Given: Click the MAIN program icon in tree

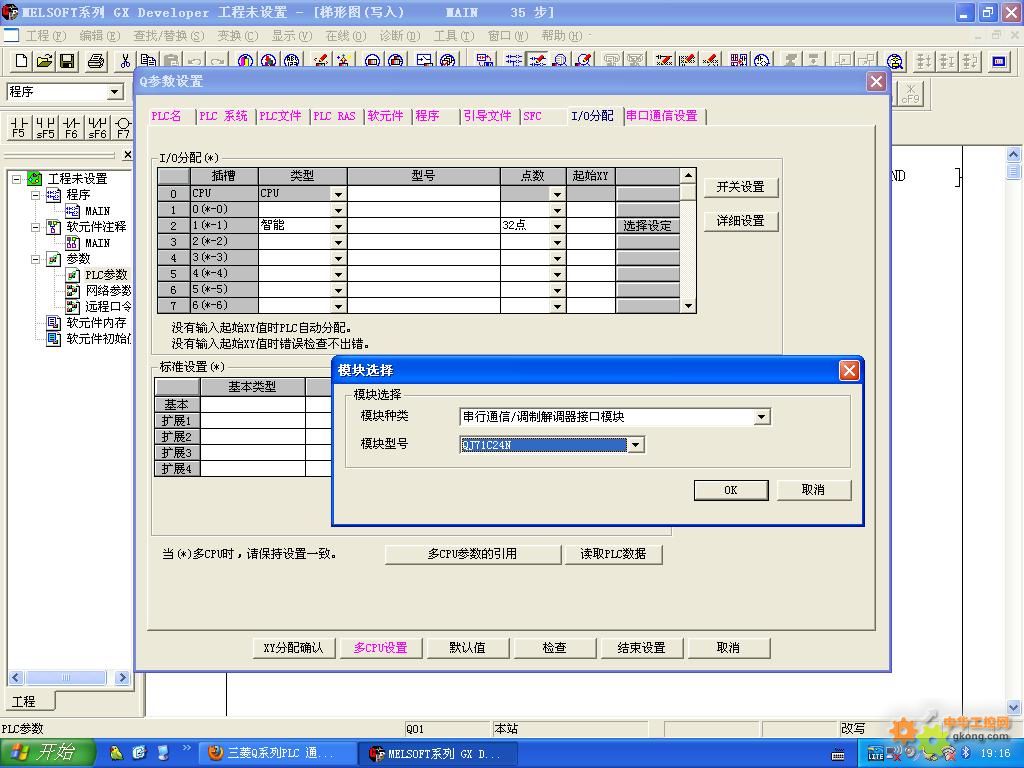Looking at the screenshot, I should pos(72,211).
